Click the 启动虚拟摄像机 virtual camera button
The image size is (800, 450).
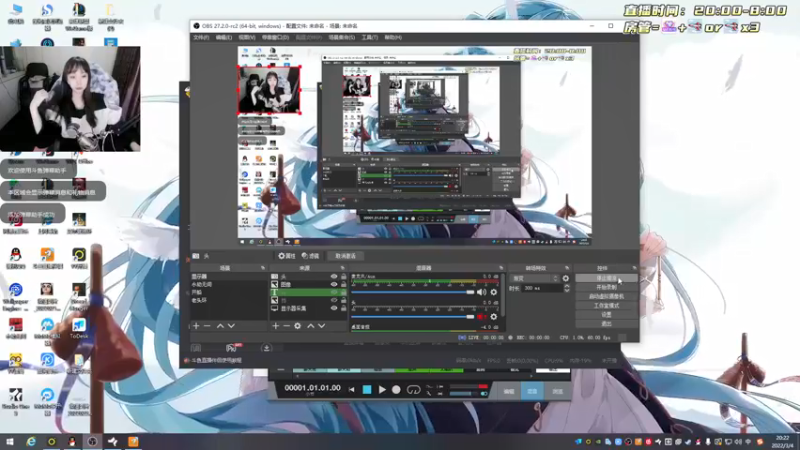[x=606, y=296]
